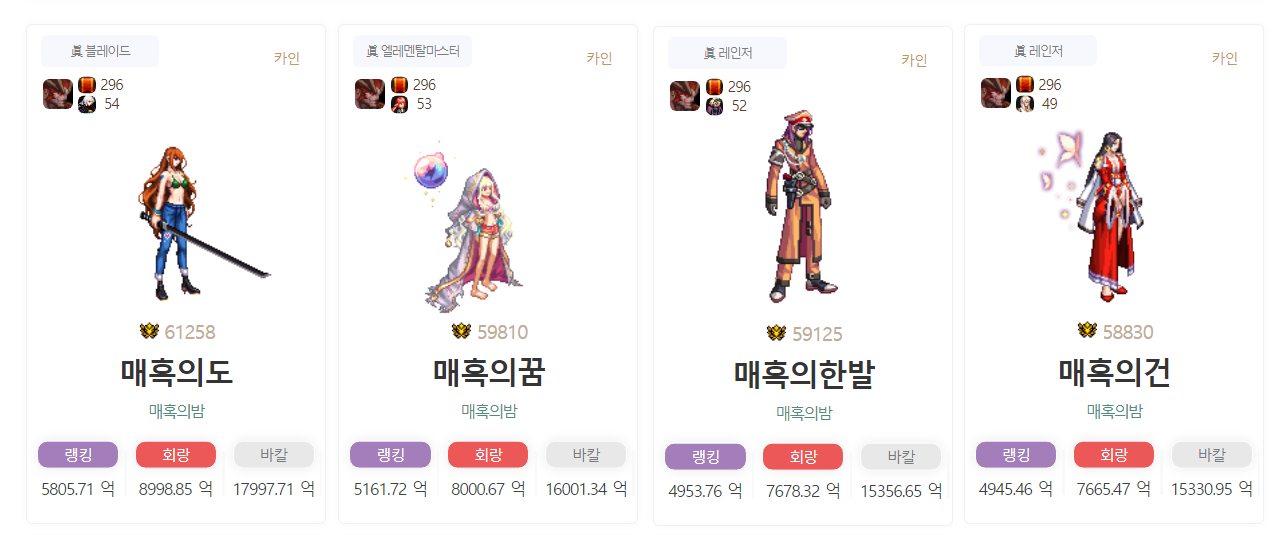Open the 회랑 tab on 매혹의꿈 card
Screen dimensions: 1287x535
(x=488, y=455)
